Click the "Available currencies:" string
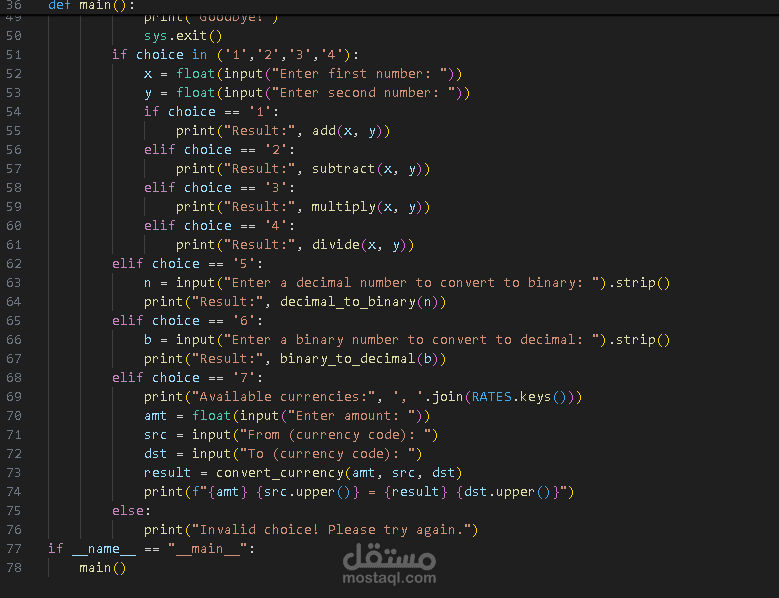 click(x=283, y=397)
